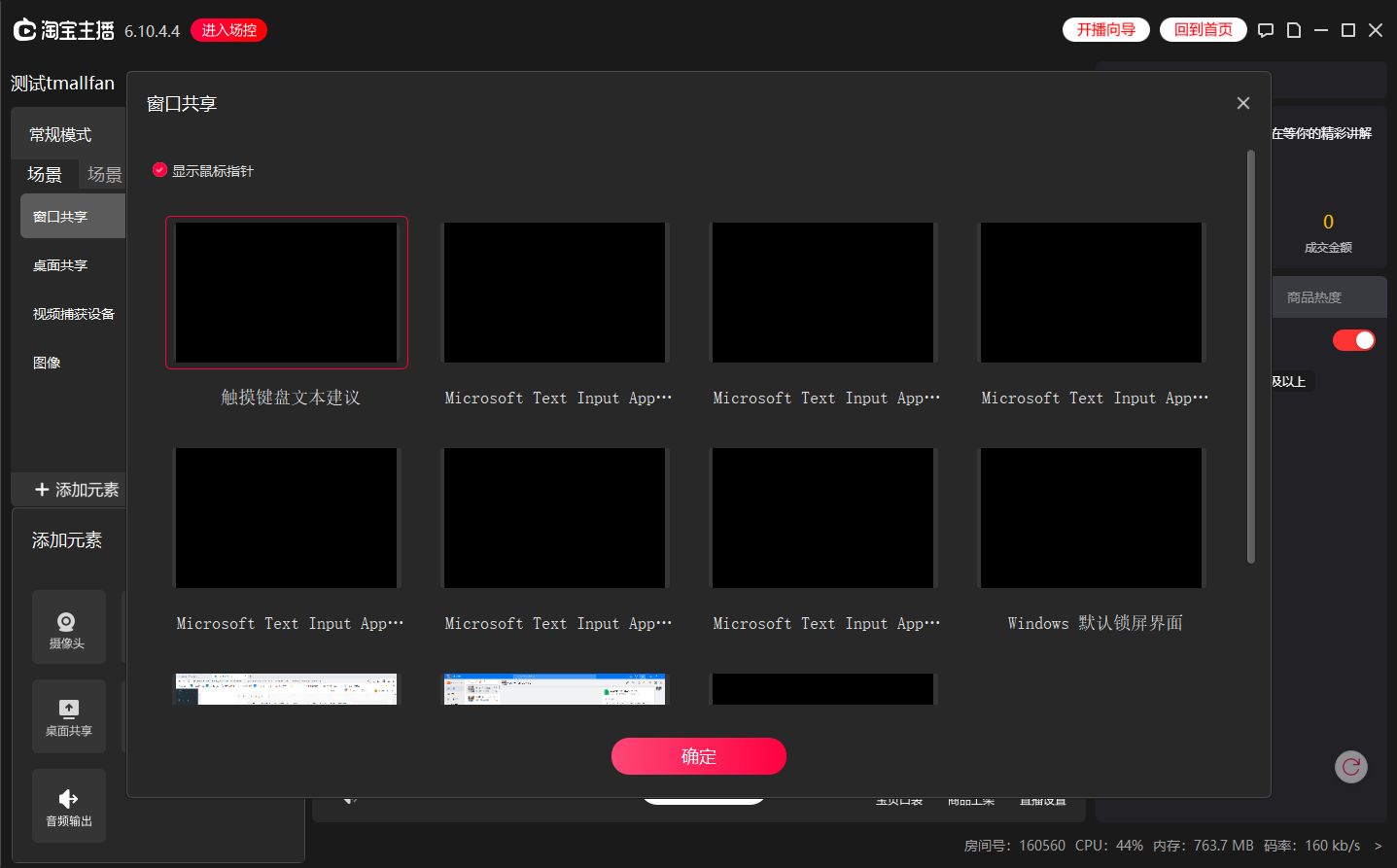Screen dimensions: 1397x868
Task: Click the desktop share upload icon
Action: click(x=68, y=709)
